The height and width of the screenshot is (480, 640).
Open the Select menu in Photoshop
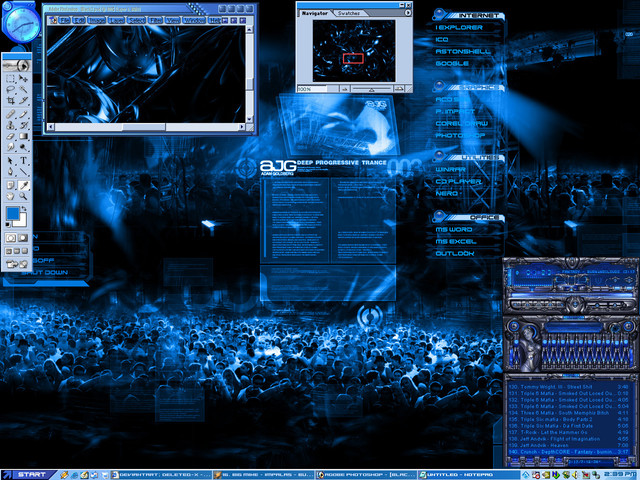tap(136, 20)
